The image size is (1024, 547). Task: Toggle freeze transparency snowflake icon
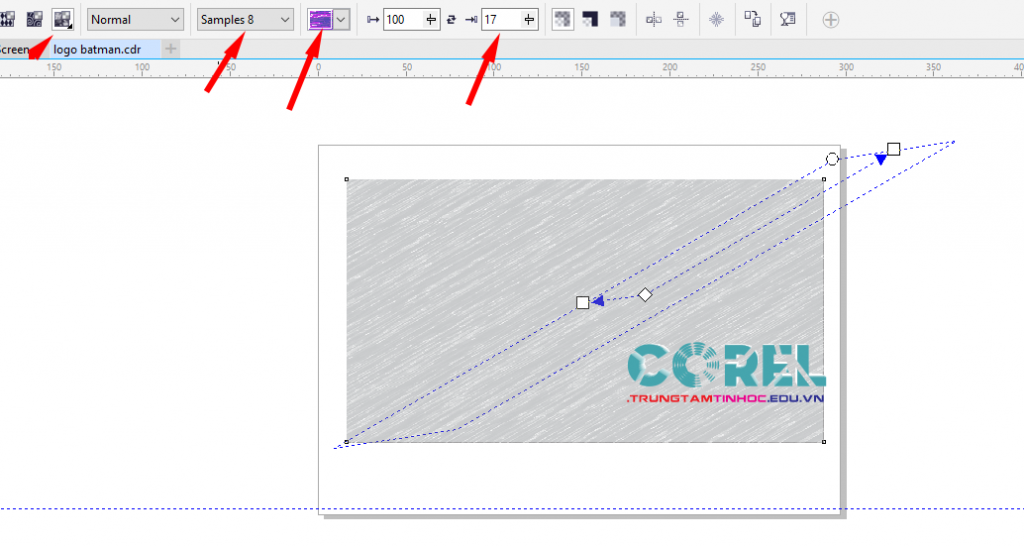[x=716, y=20]
